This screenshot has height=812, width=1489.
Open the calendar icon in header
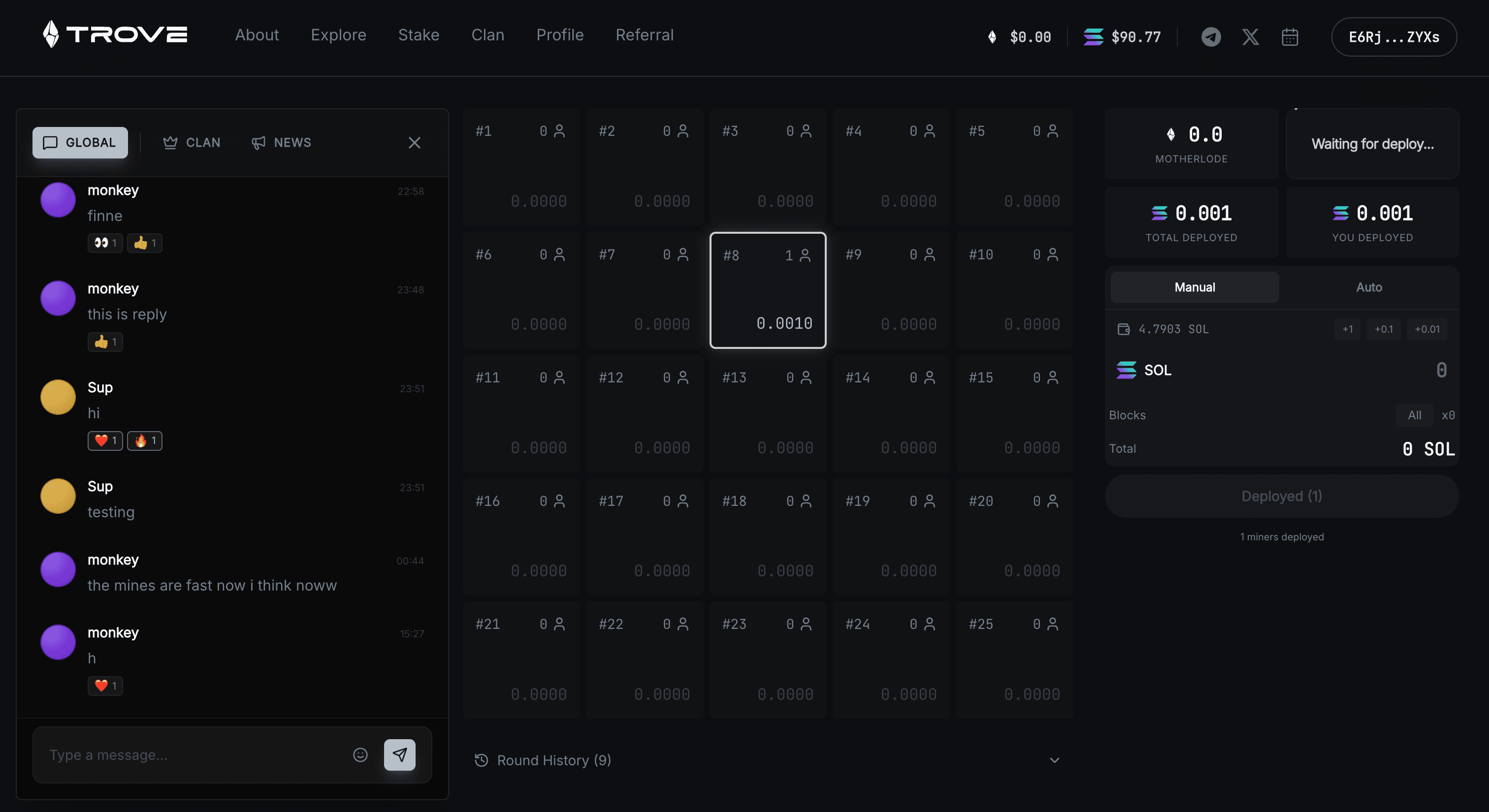1290,37
